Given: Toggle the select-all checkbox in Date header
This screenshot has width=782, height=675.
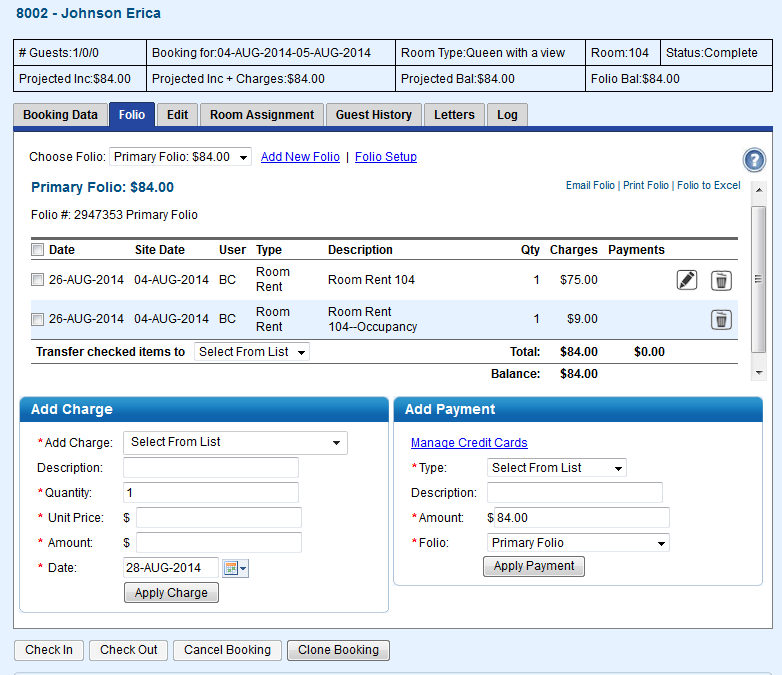Looking at the screenshot, I should tap(37, 249).
